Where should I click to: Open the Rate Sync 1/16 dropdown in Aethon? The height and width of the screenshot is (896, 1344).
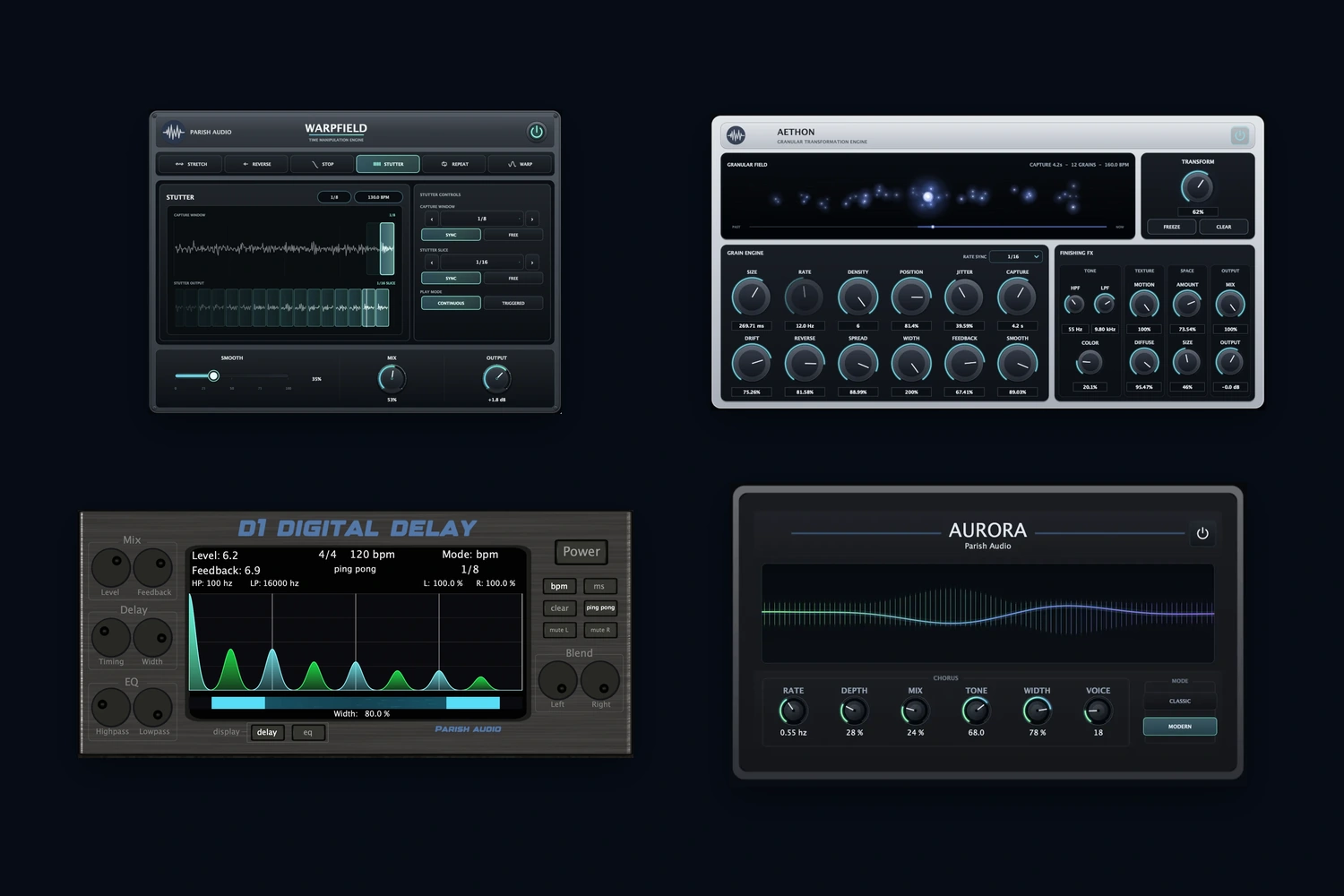coord(1016,256)
